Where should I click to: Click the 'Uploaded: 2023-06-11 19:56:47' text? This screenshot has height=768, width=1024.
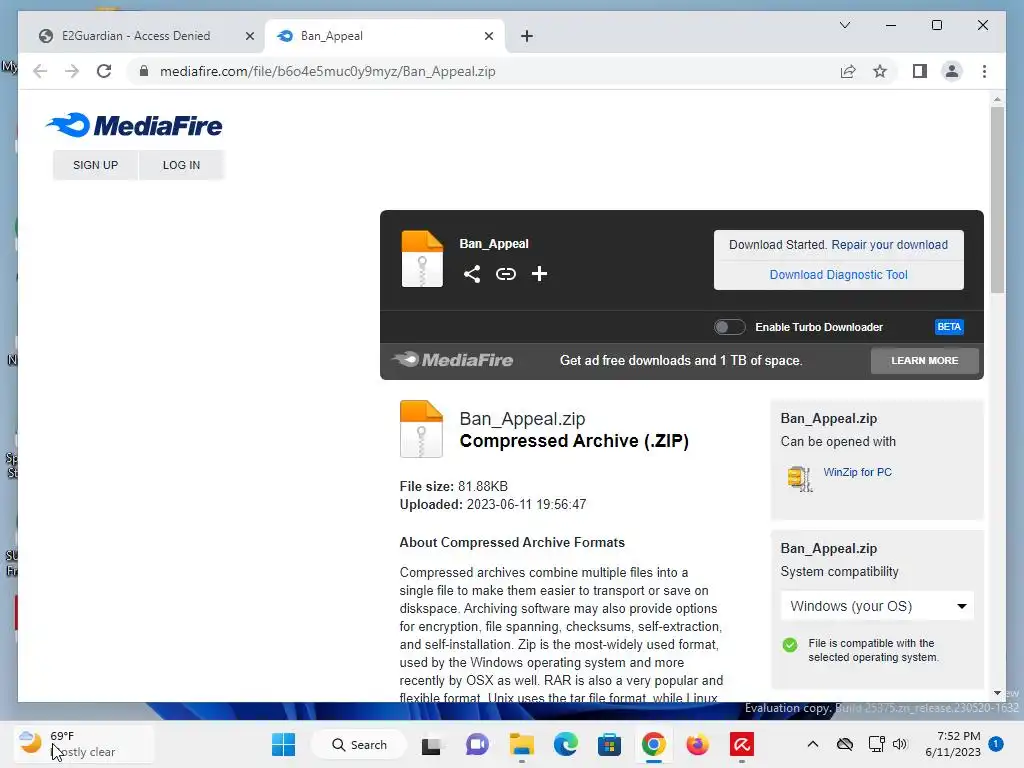pos(493,505)
